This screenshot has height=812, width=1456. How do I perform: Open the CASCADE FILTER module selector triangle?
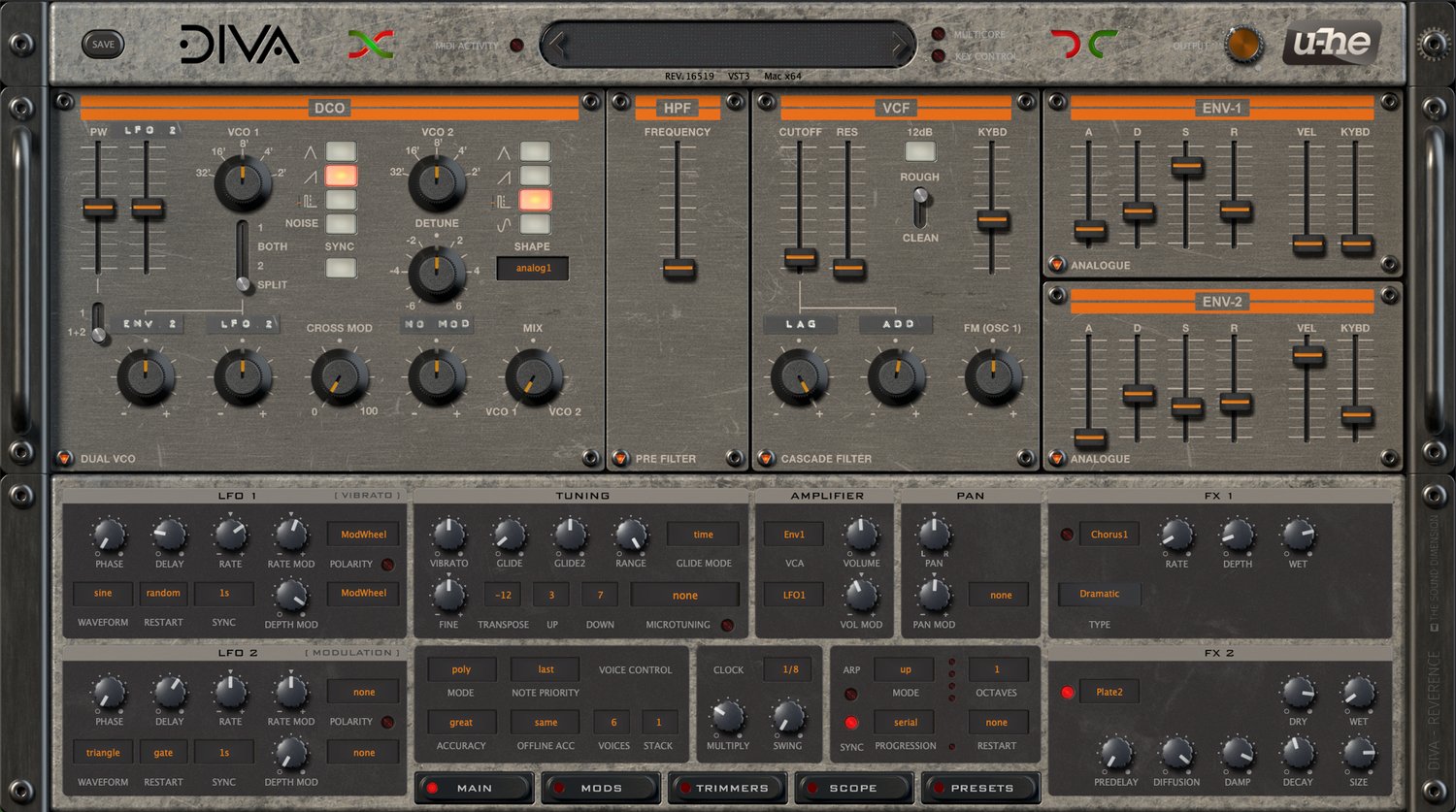click(766, 458)
